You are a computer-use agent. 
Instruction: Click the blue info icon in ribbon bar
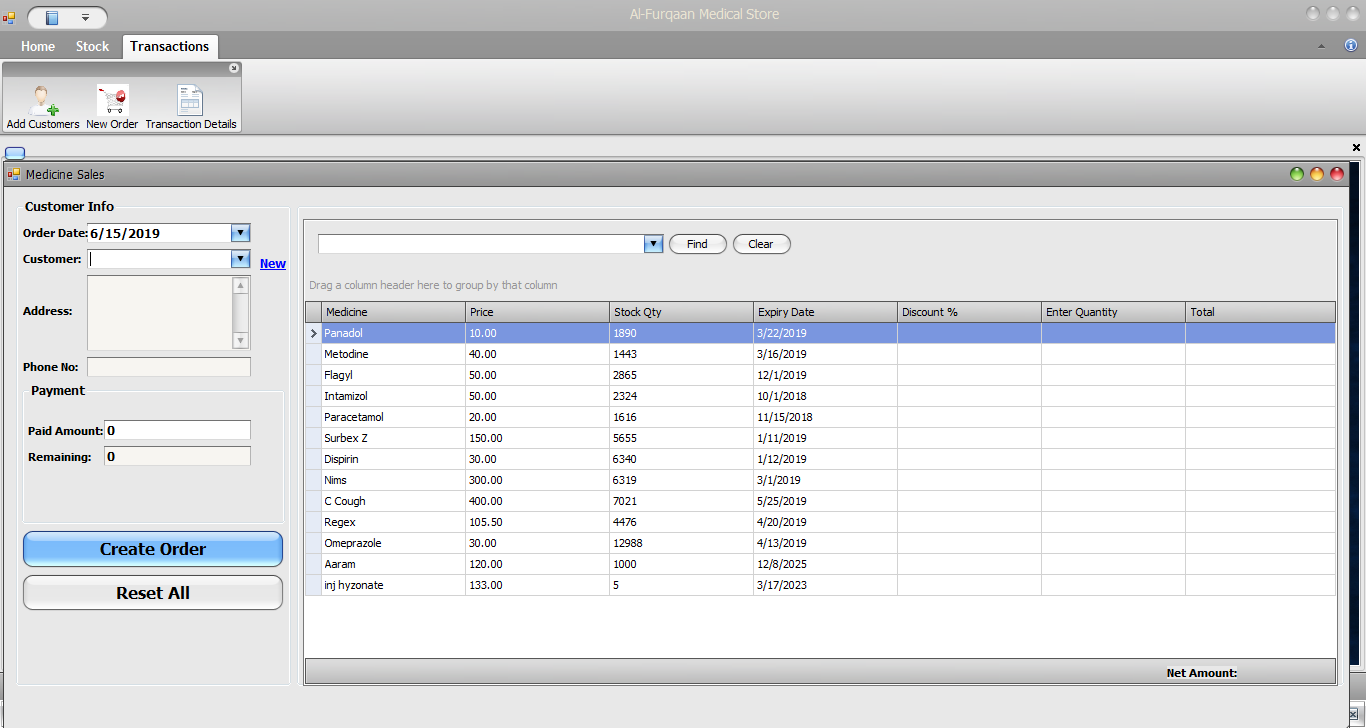(x=1350, y=46)
